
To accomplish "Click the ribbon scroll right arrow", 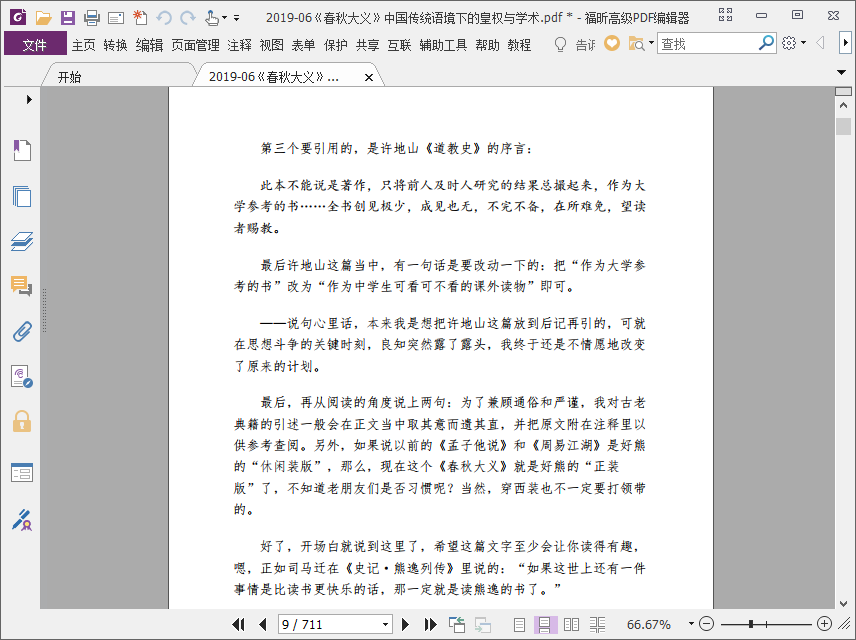I will (845, 43).
